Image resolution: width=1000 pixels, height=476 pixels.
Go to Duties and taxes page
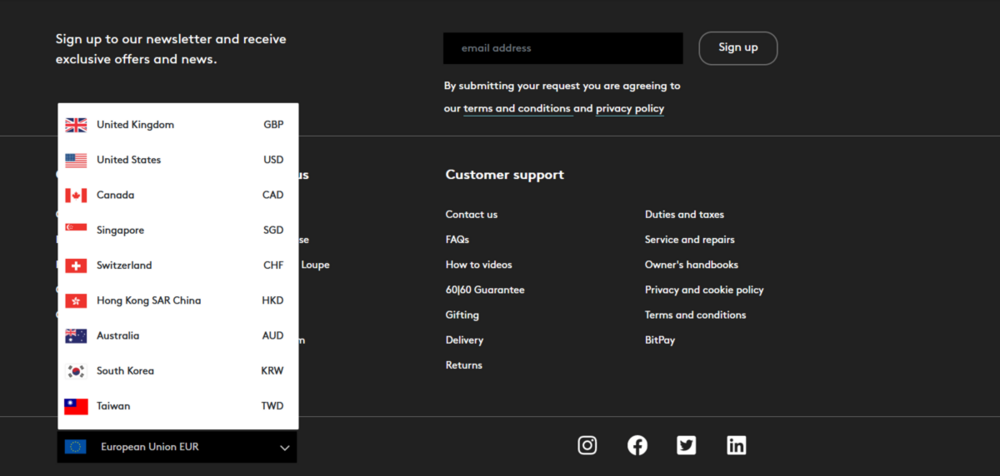point(684,215)
